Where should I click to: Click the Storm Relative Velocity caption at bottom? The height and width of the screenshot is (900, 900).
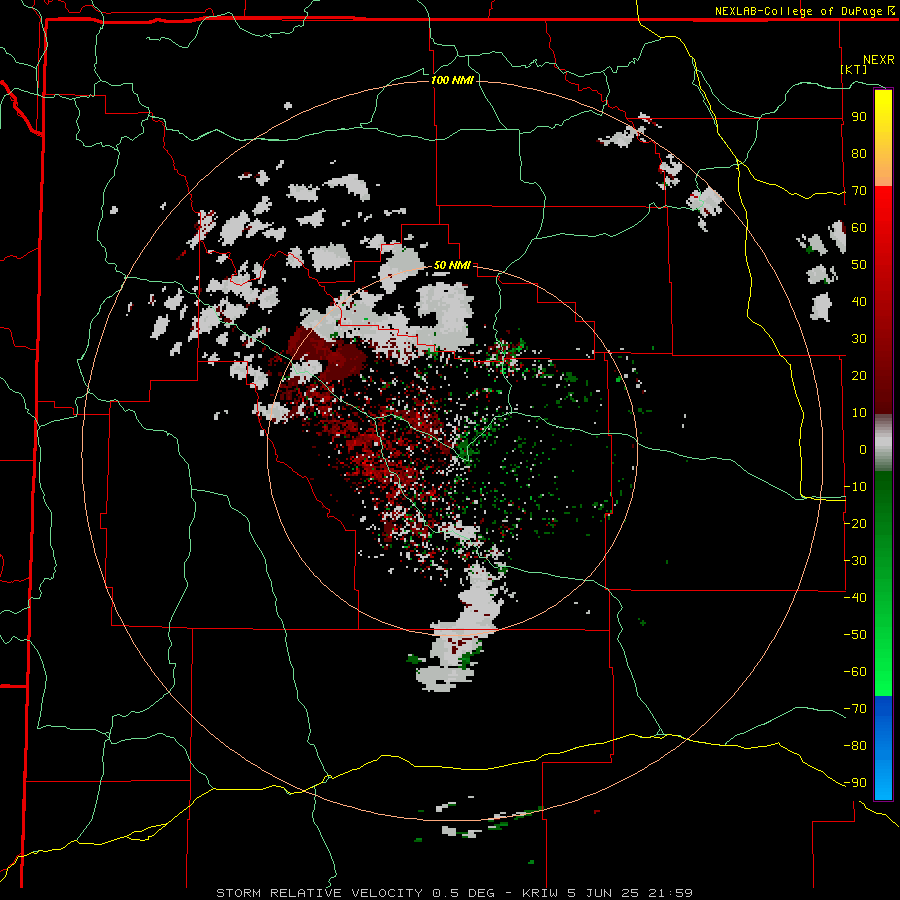454,893
